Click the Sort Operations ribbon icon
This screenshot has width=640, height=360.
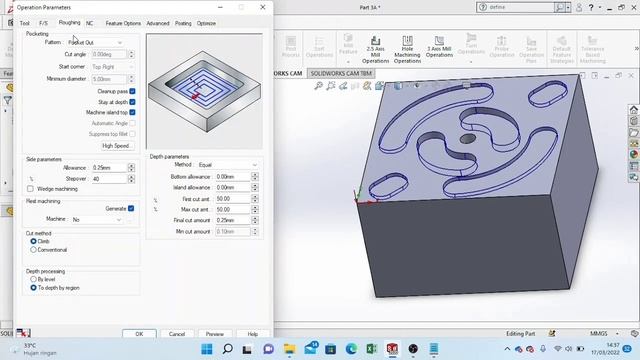coord(319,47)
